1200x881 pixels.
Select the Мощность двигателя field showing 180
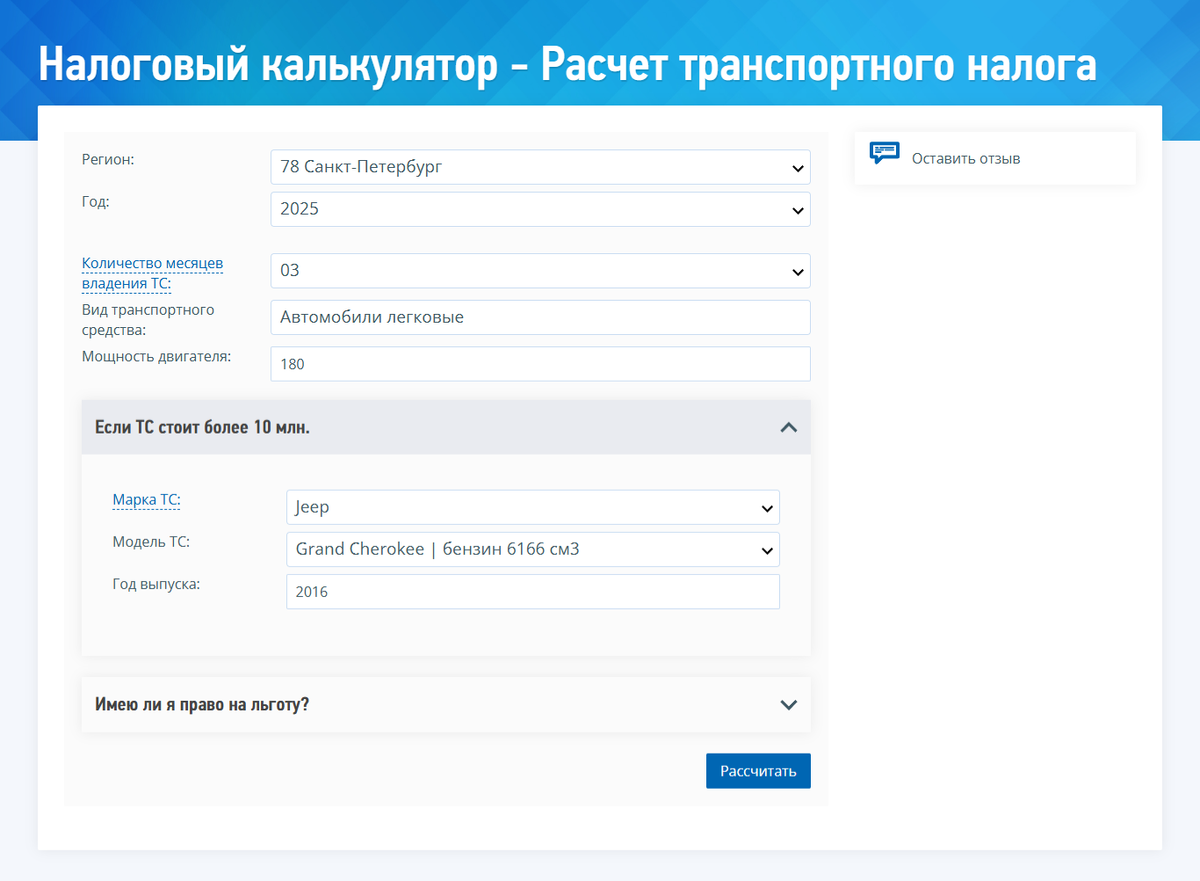[540, 363]
